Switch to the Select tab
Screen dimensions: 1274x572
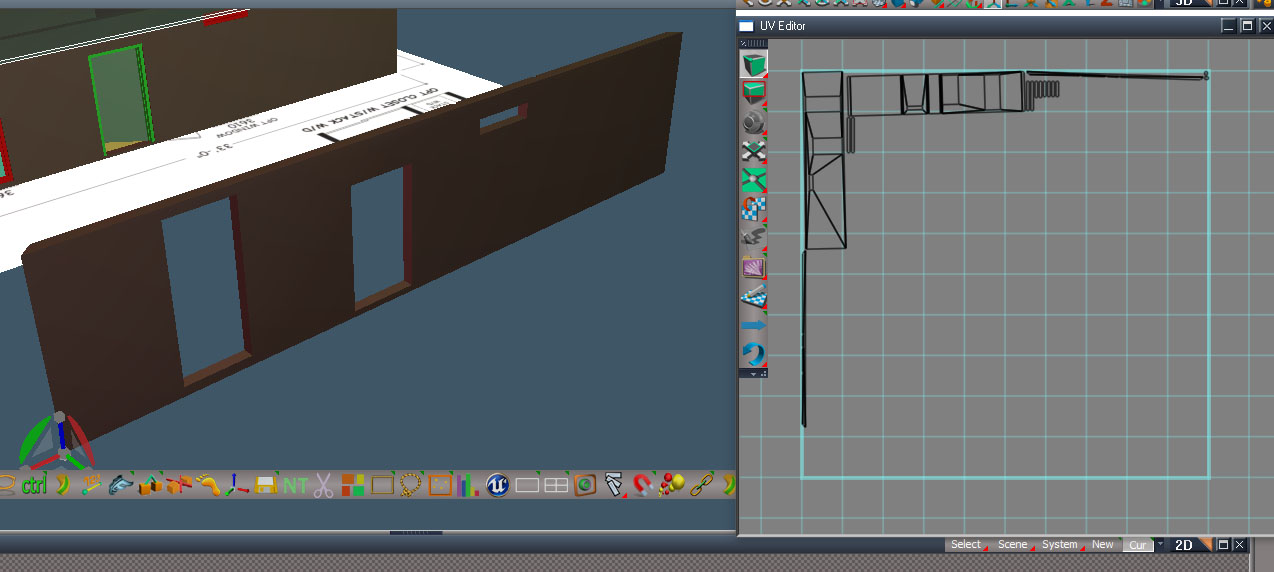point(966,545)
